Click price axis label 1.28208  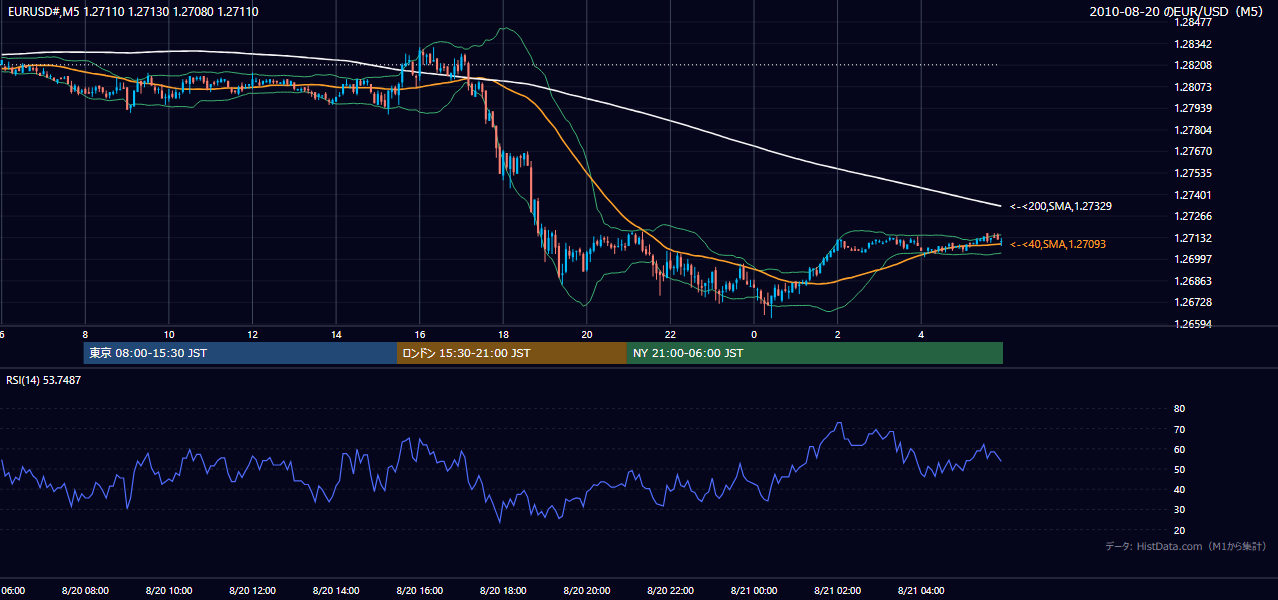[1193, 65]
